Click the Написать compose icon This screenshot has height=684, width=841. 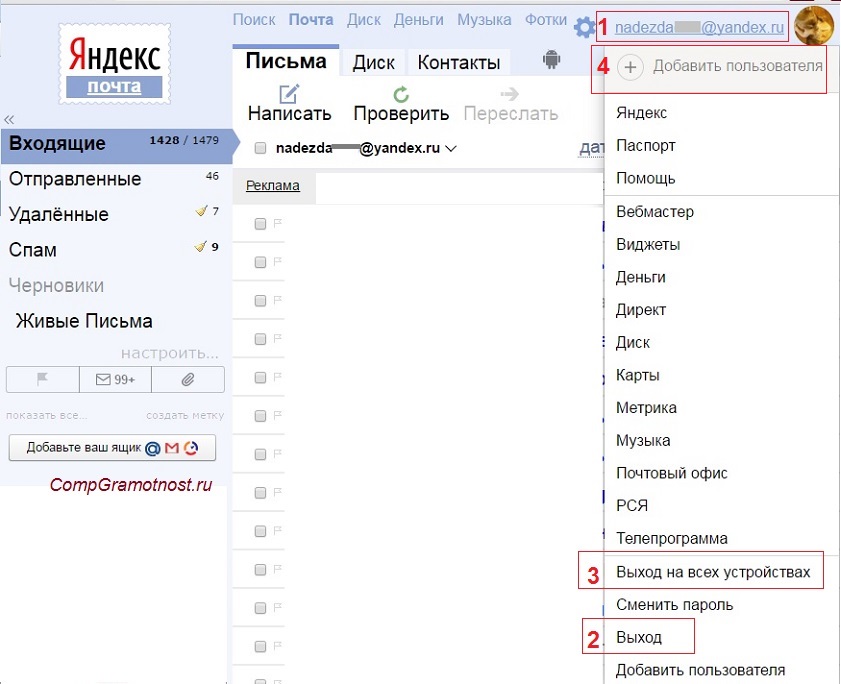[x=289, y=94]
